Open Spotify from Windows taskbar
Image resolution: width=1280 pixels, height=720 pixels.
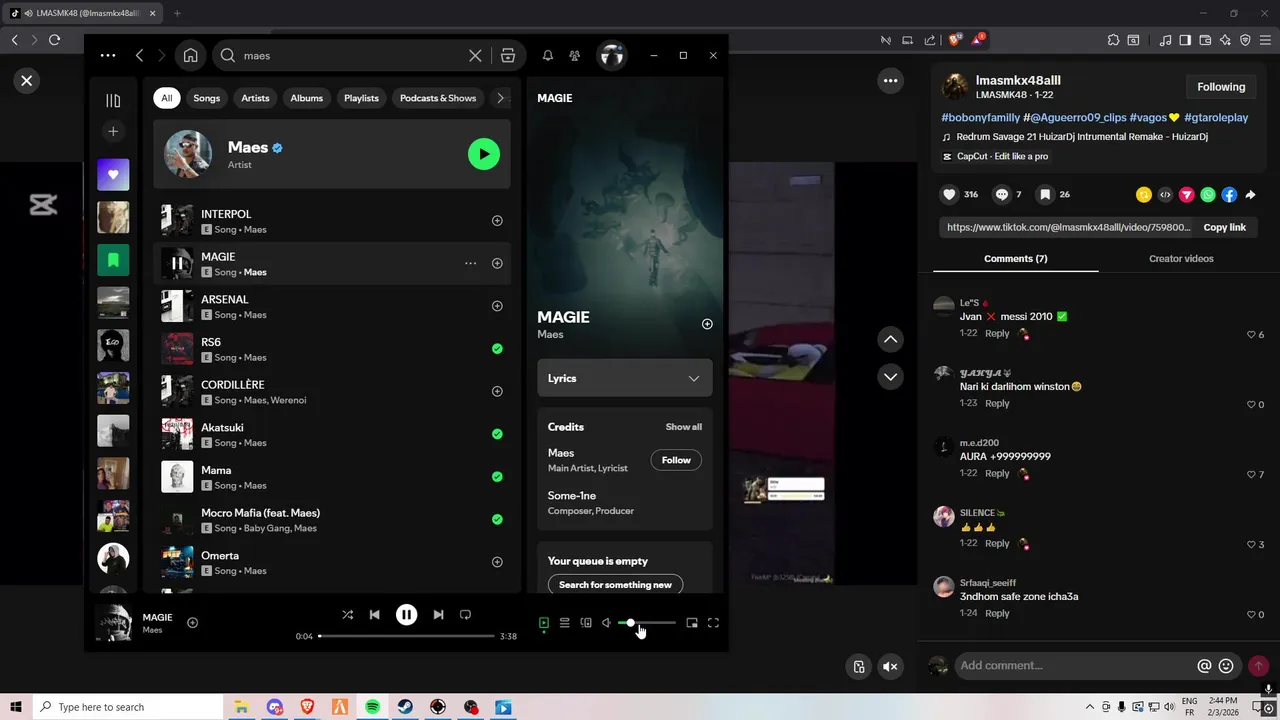[372, 707]
